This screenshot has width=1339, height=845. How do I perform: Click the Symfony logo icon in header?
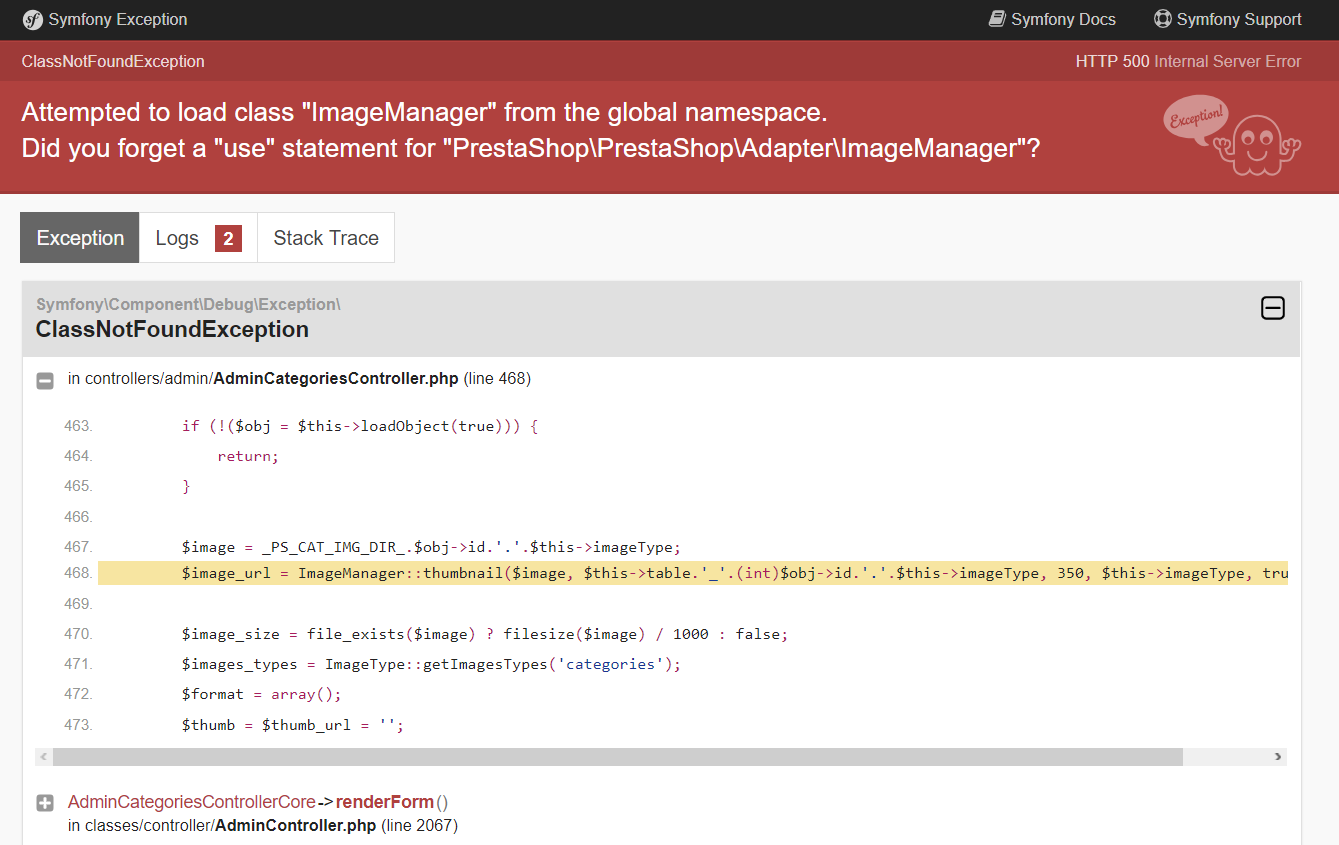click(33, 20)
